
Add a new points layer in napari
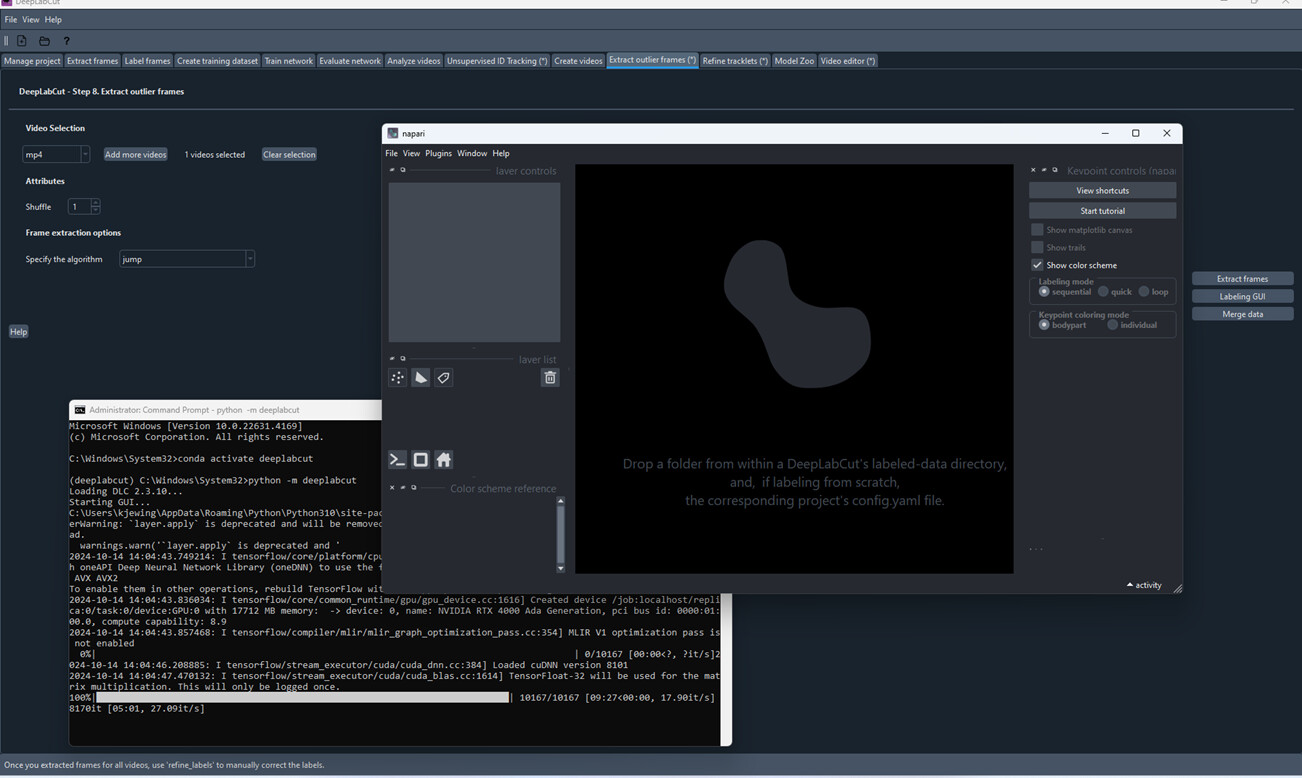397,377
